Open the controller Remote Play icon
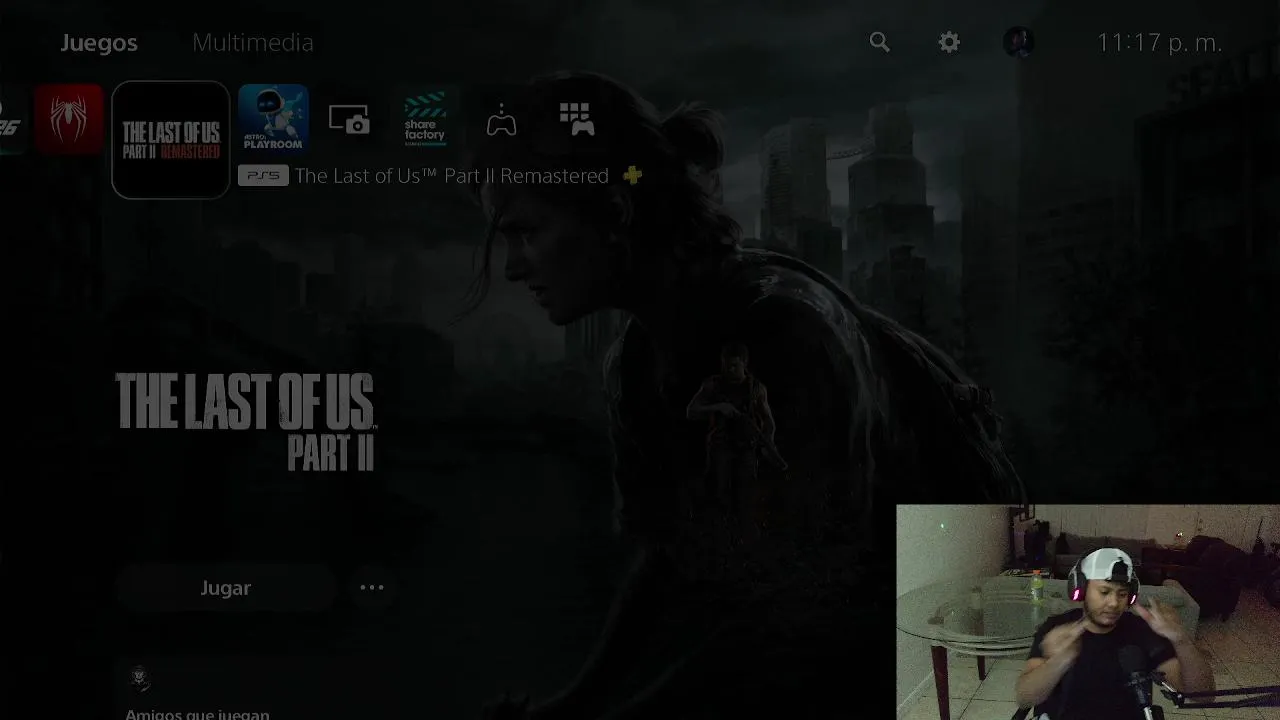The height and width of the screenshot is (720, 1280). coord(501,121)
